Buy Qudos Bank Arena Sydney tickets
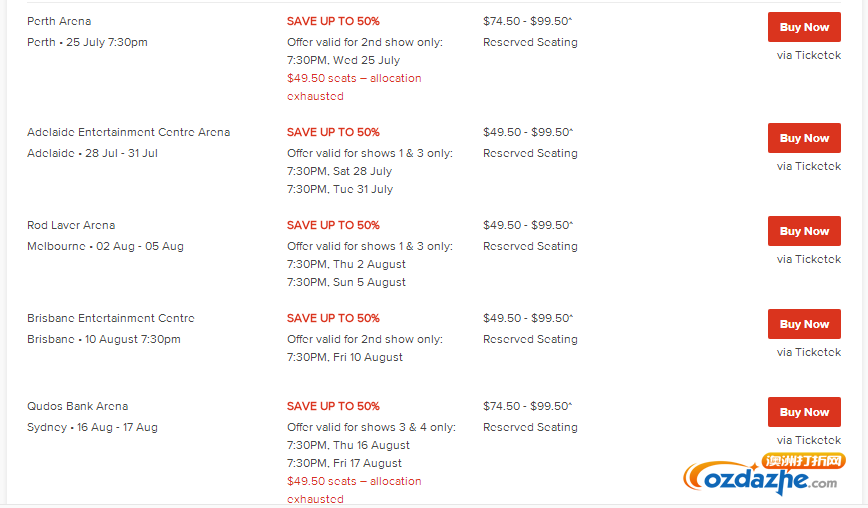The width and height of the screenshot is (868, 508). 804,412
